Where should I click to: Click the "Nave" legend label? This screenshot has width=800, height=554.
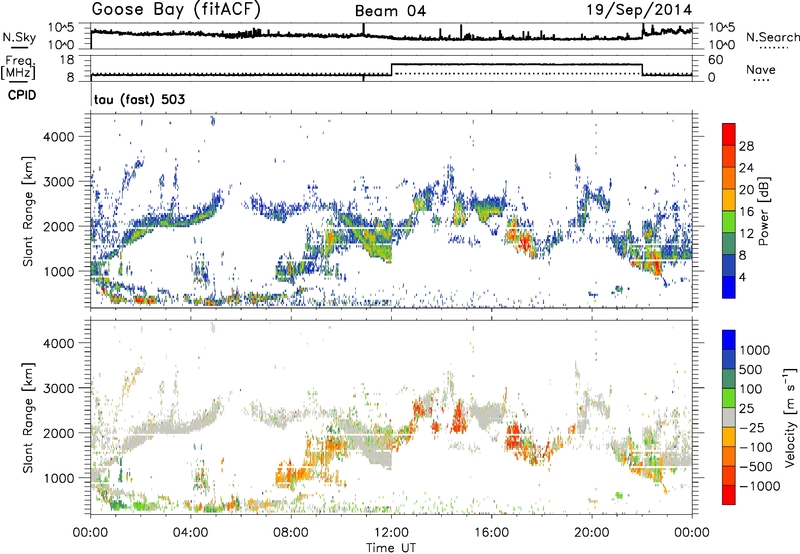click(761, 69)
